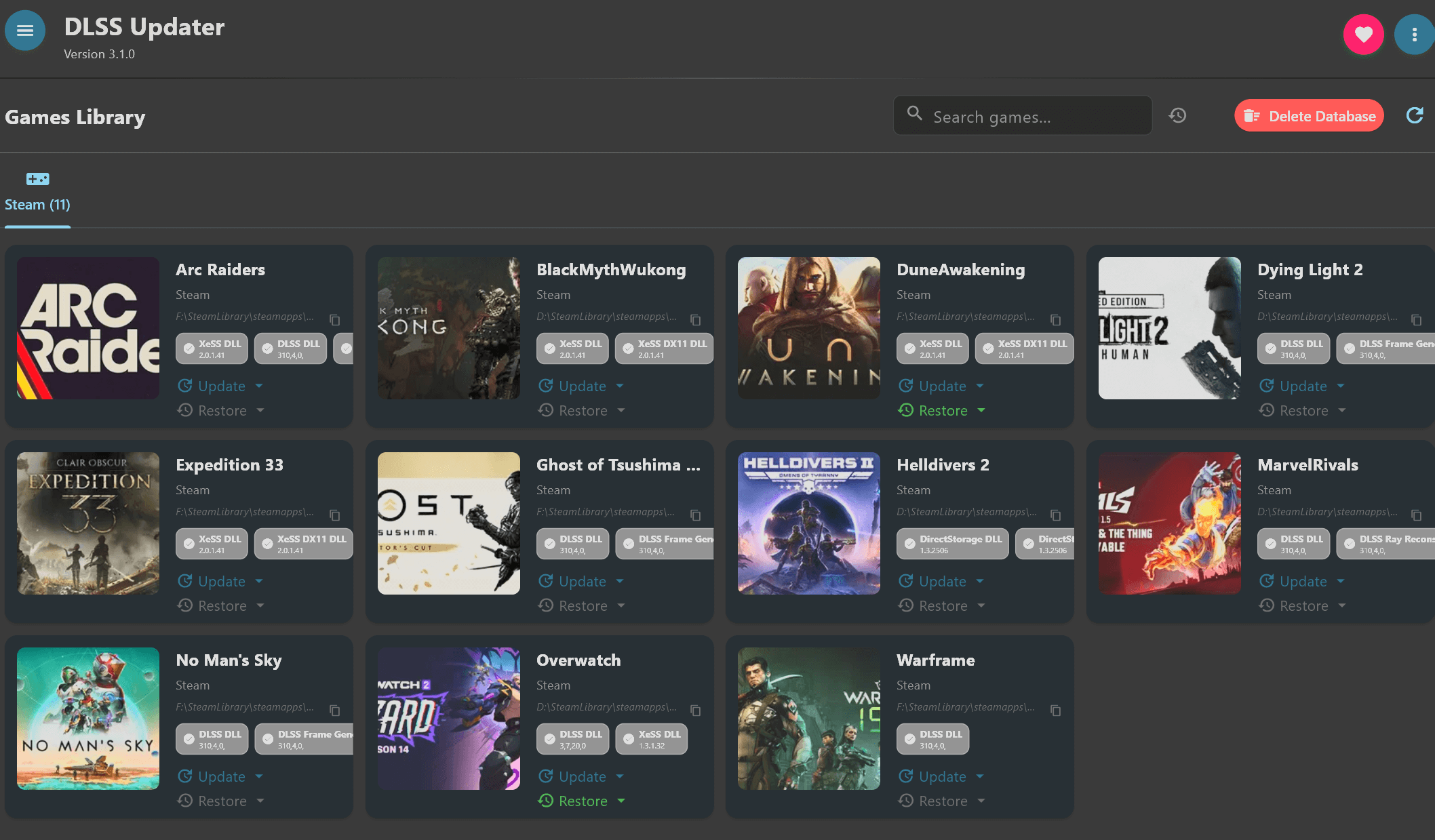The height and width of the screenshot is (840, 1435).
Task: Expand Restore dropdown arrow for Overwatch
Action: [621, 801]
